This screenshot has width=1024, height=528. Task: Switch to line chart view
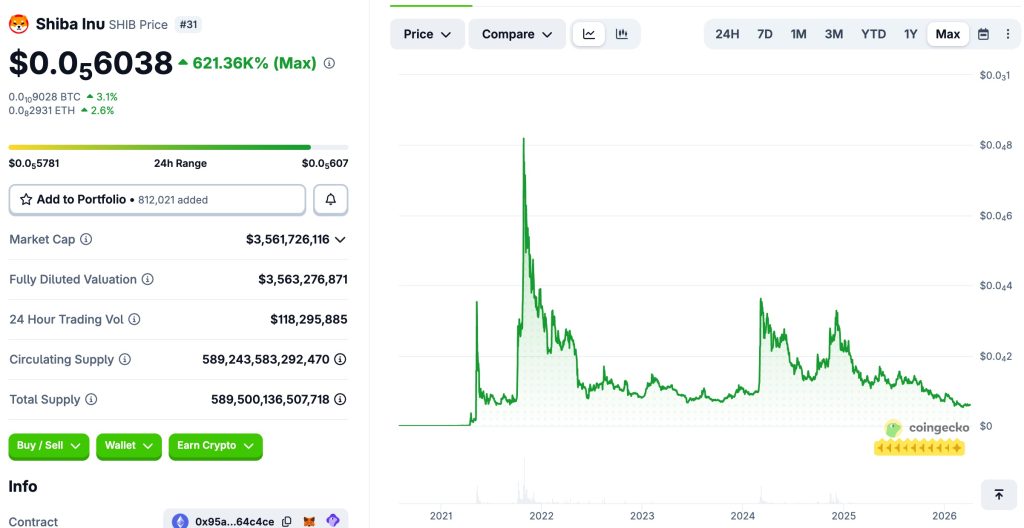pos(589,34)
